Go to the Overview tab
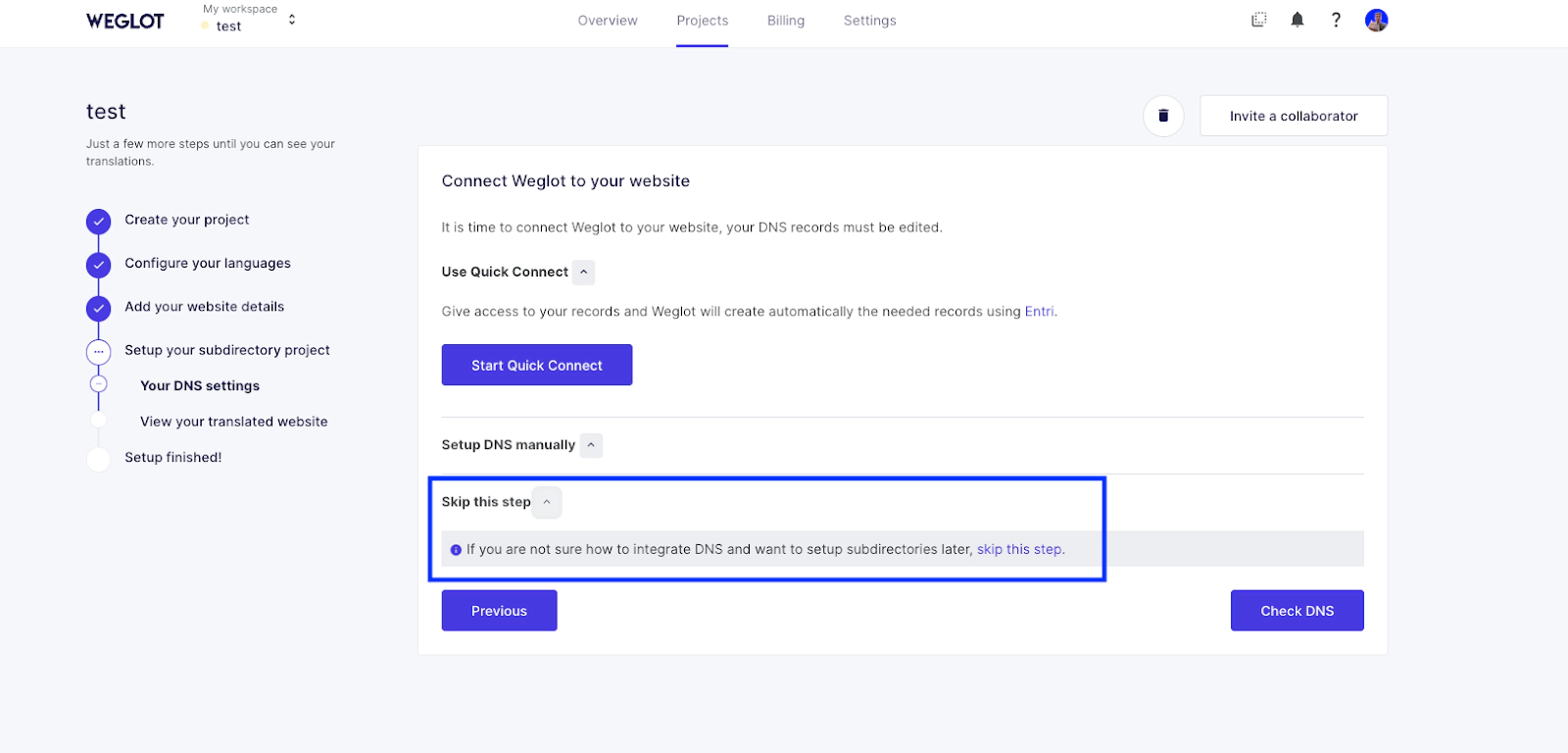 tap(607, 21)
